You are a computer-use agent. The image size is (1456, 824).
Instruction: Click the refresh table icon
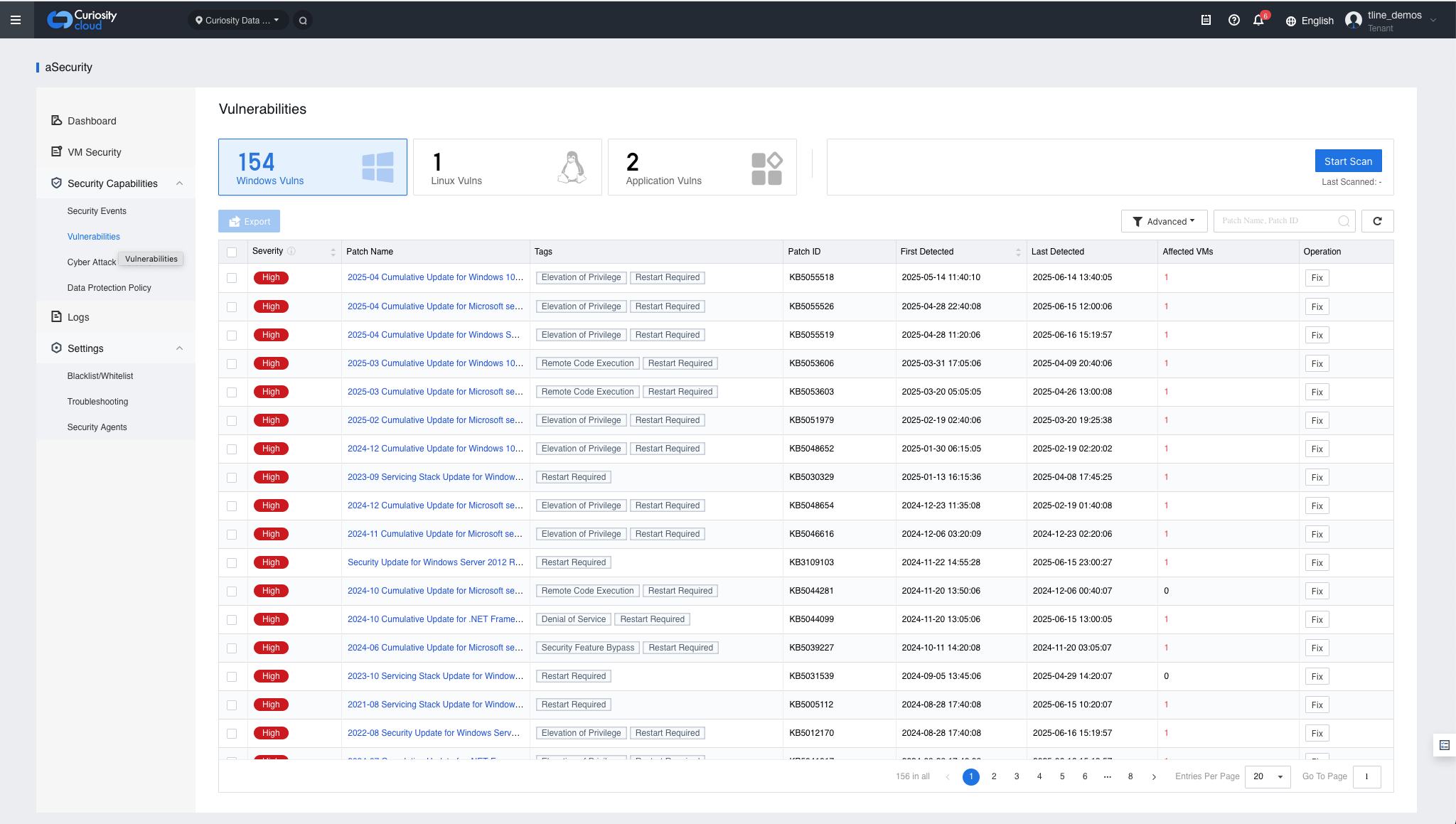coord(1377,221)
